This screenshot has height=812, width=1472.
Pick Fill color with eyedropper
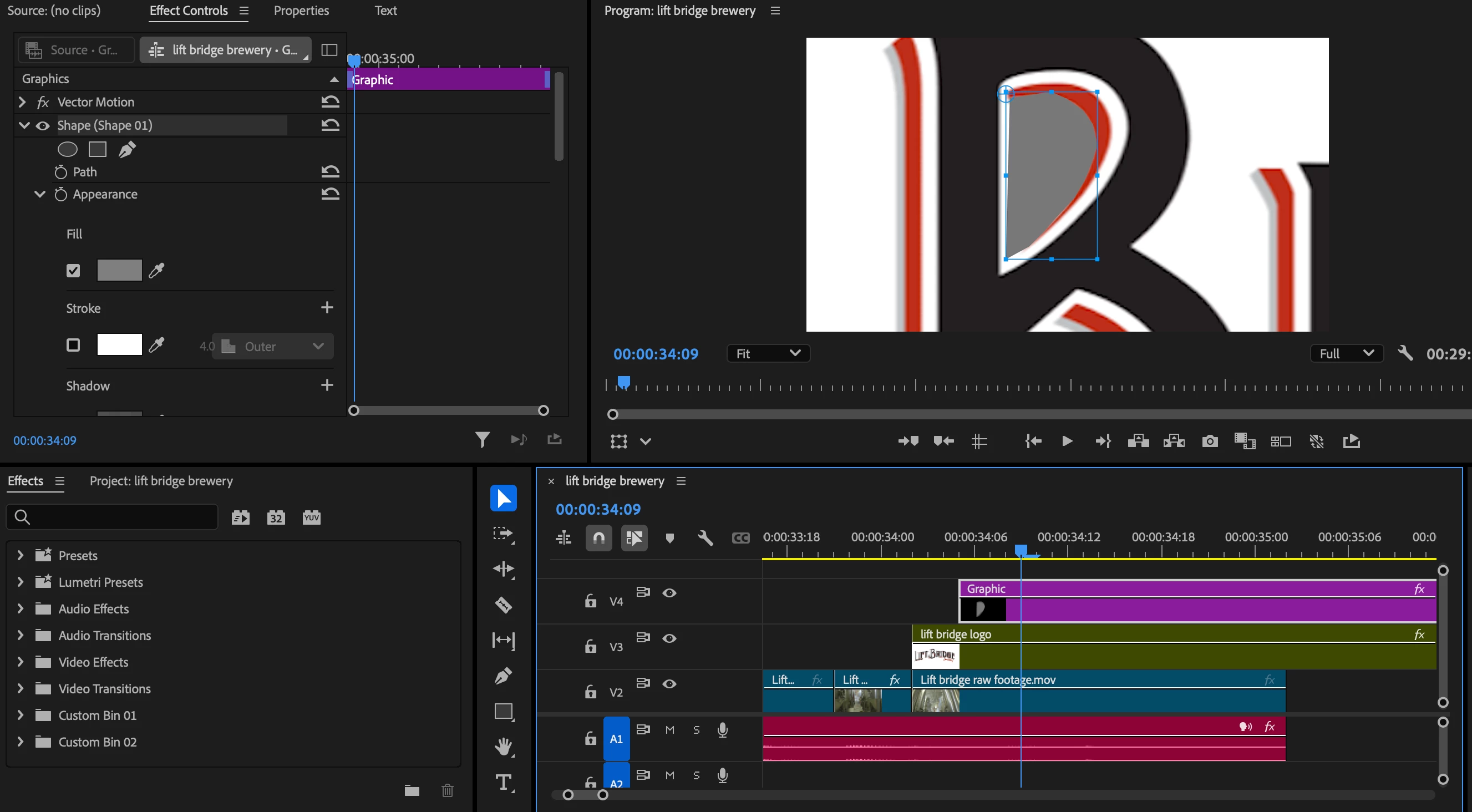[156, 270]
